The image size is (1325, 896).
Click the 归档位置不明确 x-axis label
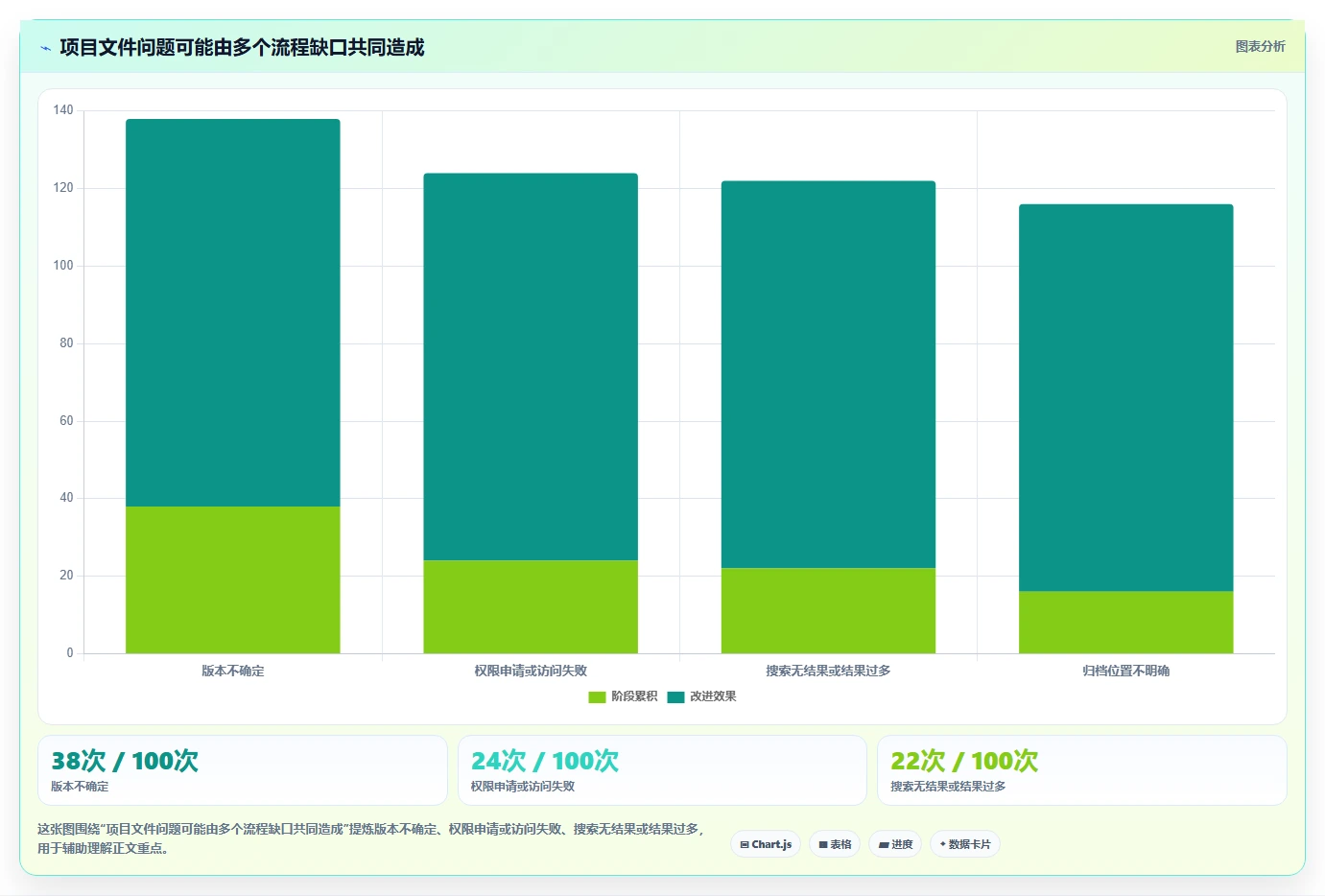[x=1126, y=671]
